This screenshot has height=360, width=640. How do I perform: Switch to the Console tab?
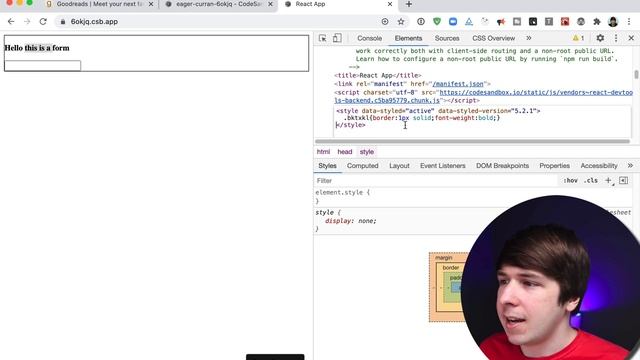tap(369, 38)
